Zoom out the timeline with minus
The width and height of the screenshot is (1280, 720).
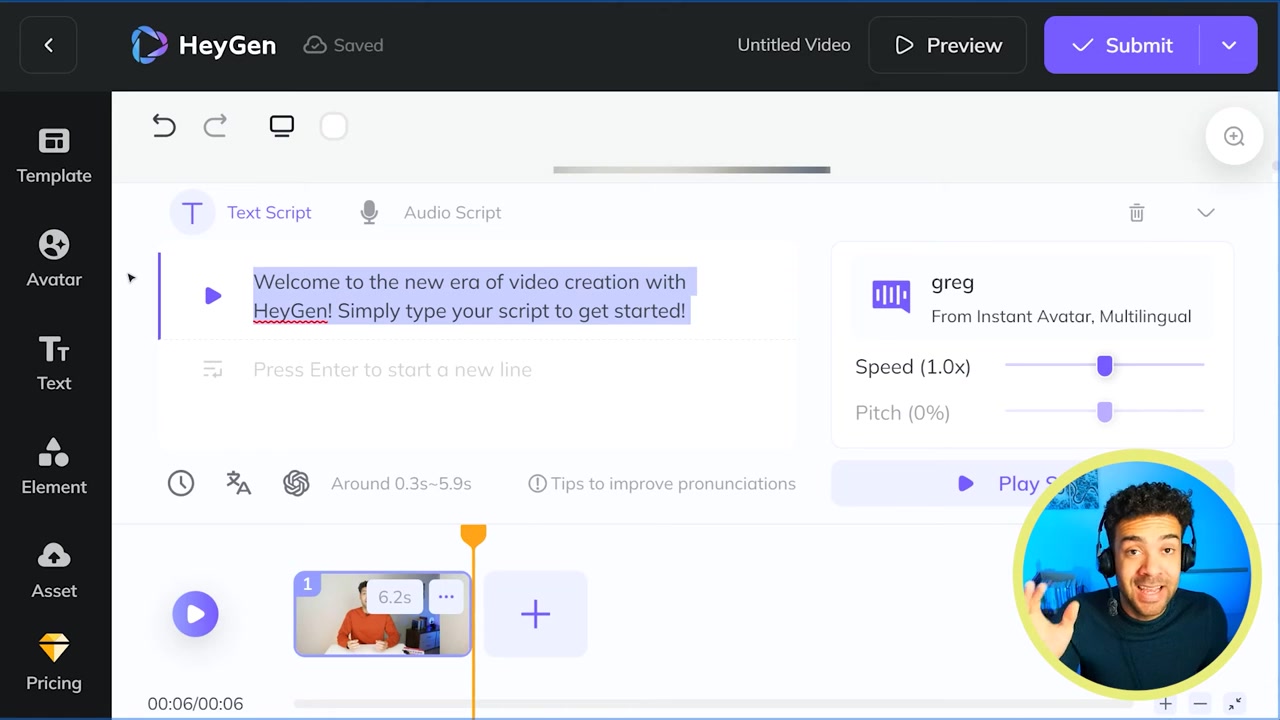pos(1200,704)
